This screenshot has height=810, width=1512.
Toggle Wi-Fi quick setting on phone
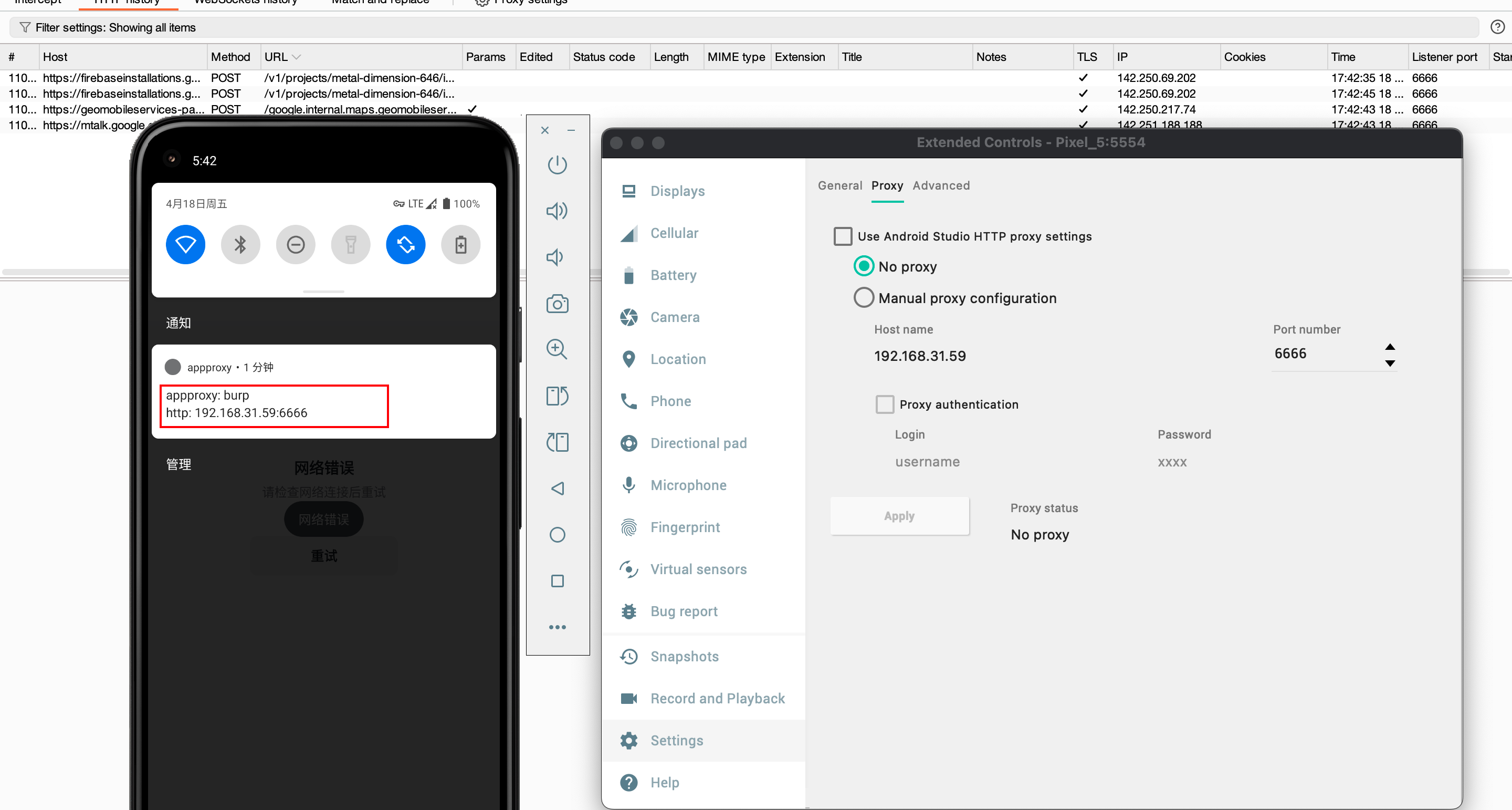(x=185, y=244)
